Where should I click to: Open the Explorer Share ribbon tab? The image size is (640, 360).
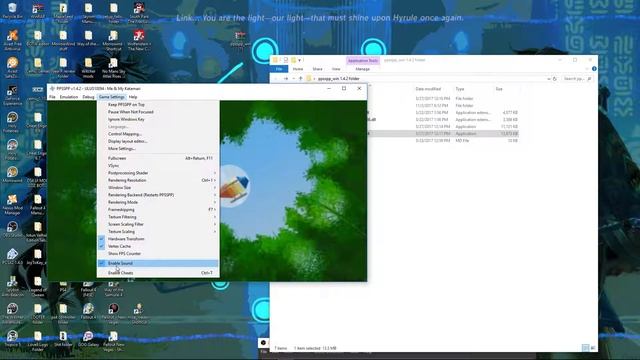(317, 69)
